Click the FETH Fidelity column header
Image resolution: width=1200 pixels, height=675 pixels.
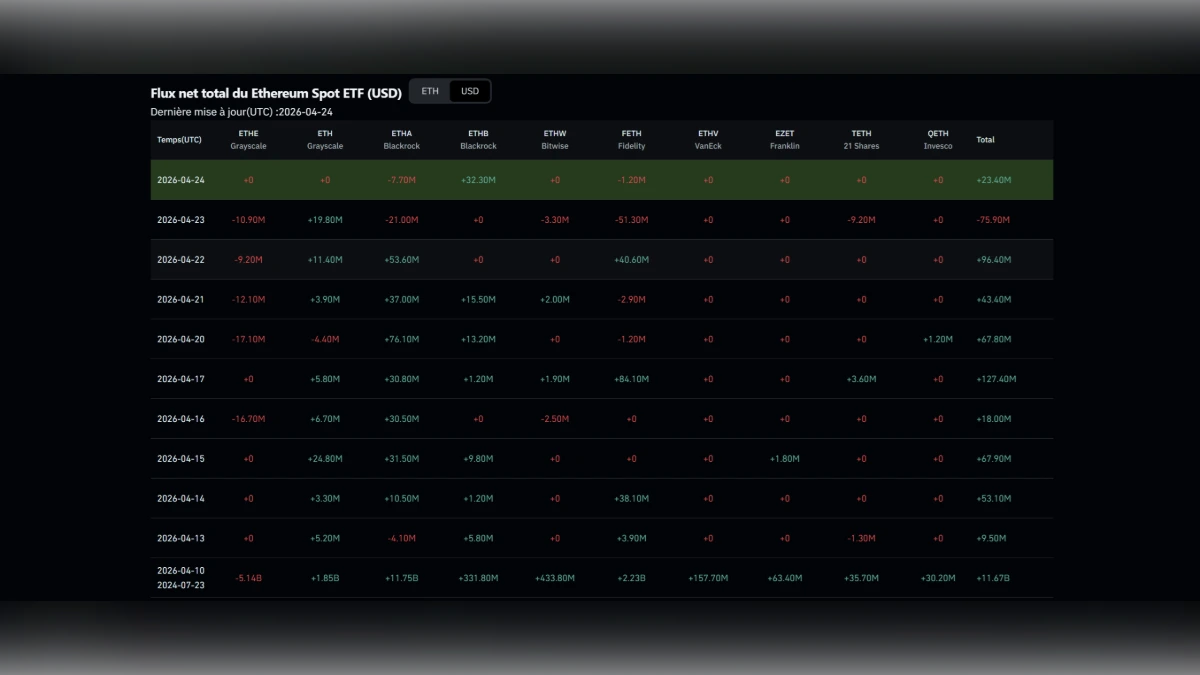pyautogui.click(x=631, y=140)
